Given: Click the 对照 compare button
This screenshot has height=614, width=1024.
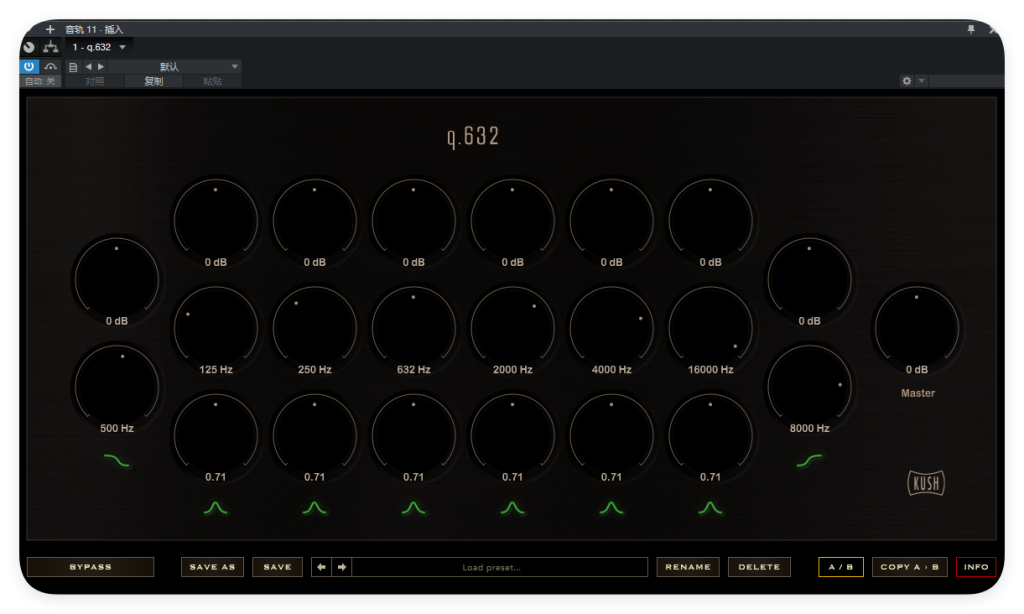Looking at the screenshot, I should click(x=95, y=81).
